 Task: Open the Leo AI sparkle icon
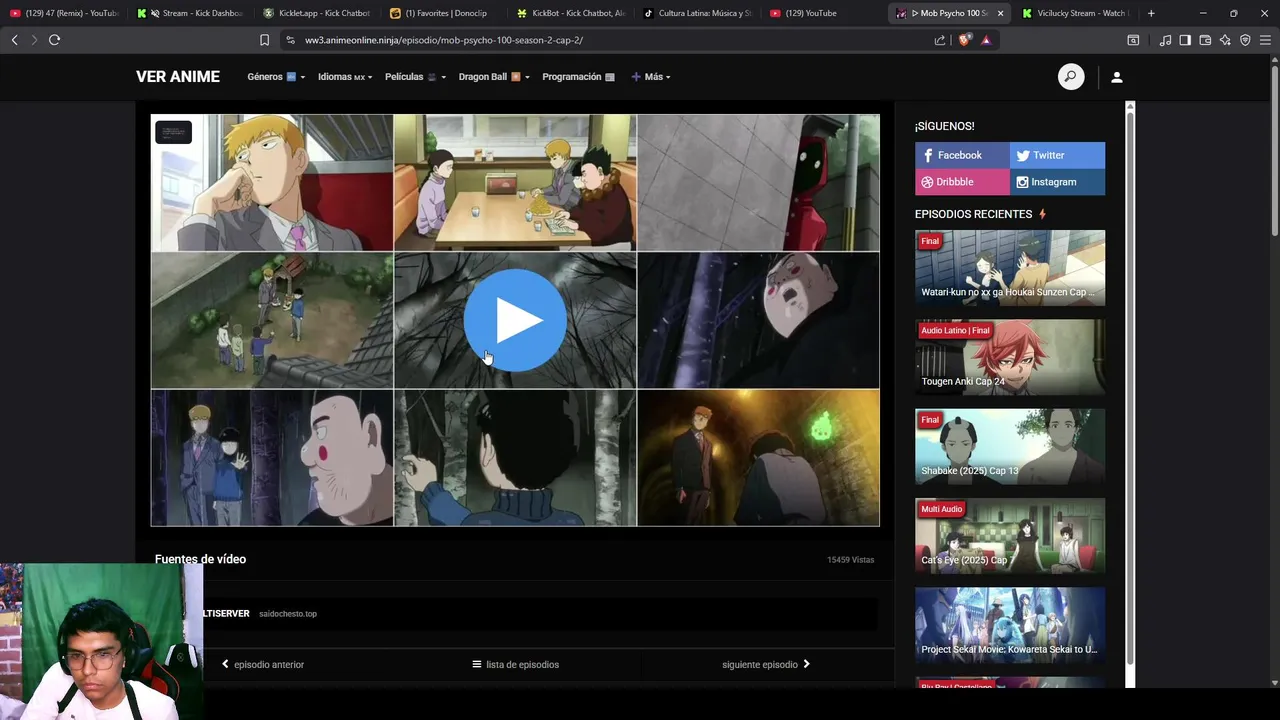[x=1225, y=40]
